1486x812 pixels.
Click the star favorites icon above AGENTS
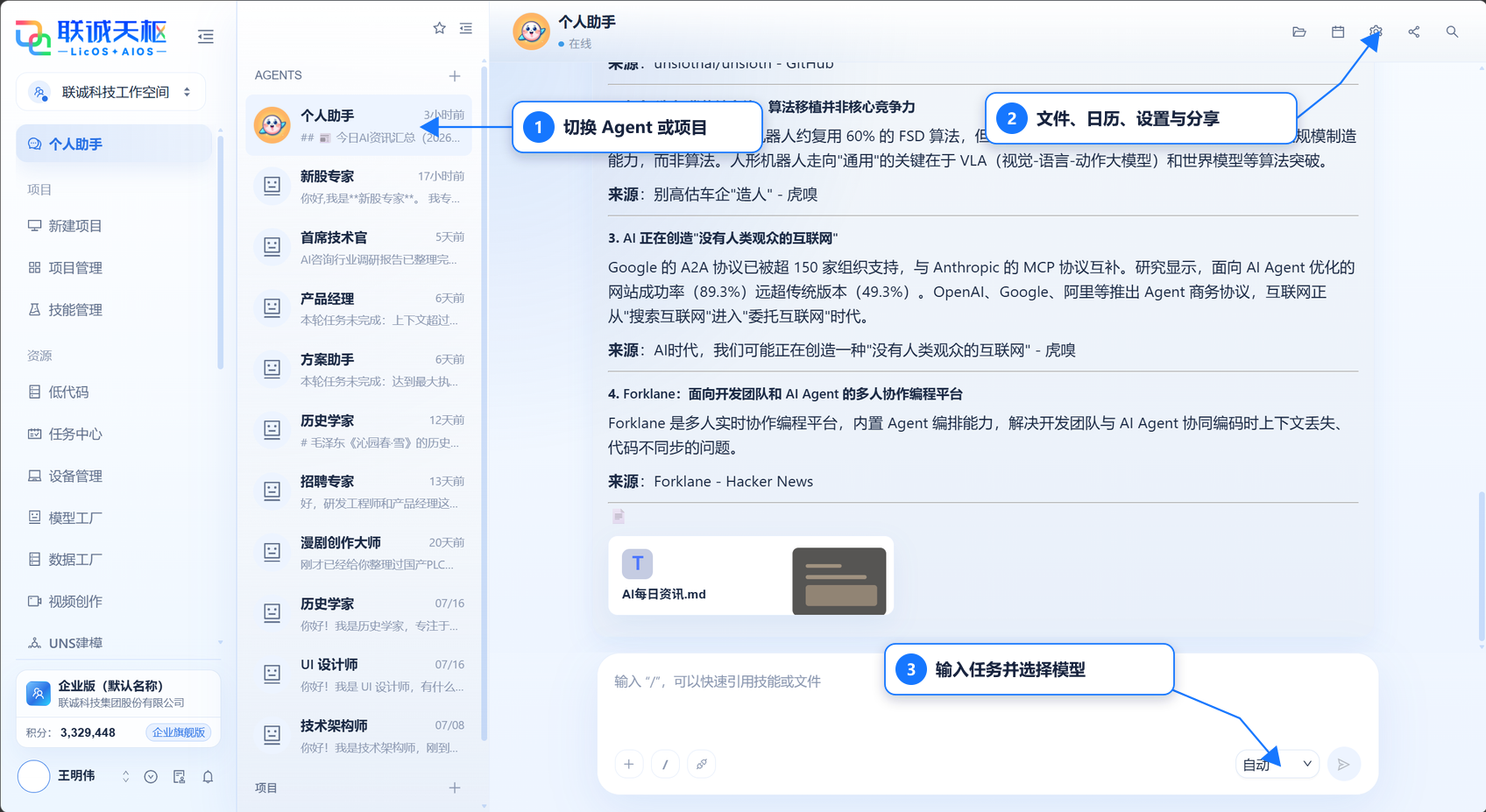click(440, 28)
